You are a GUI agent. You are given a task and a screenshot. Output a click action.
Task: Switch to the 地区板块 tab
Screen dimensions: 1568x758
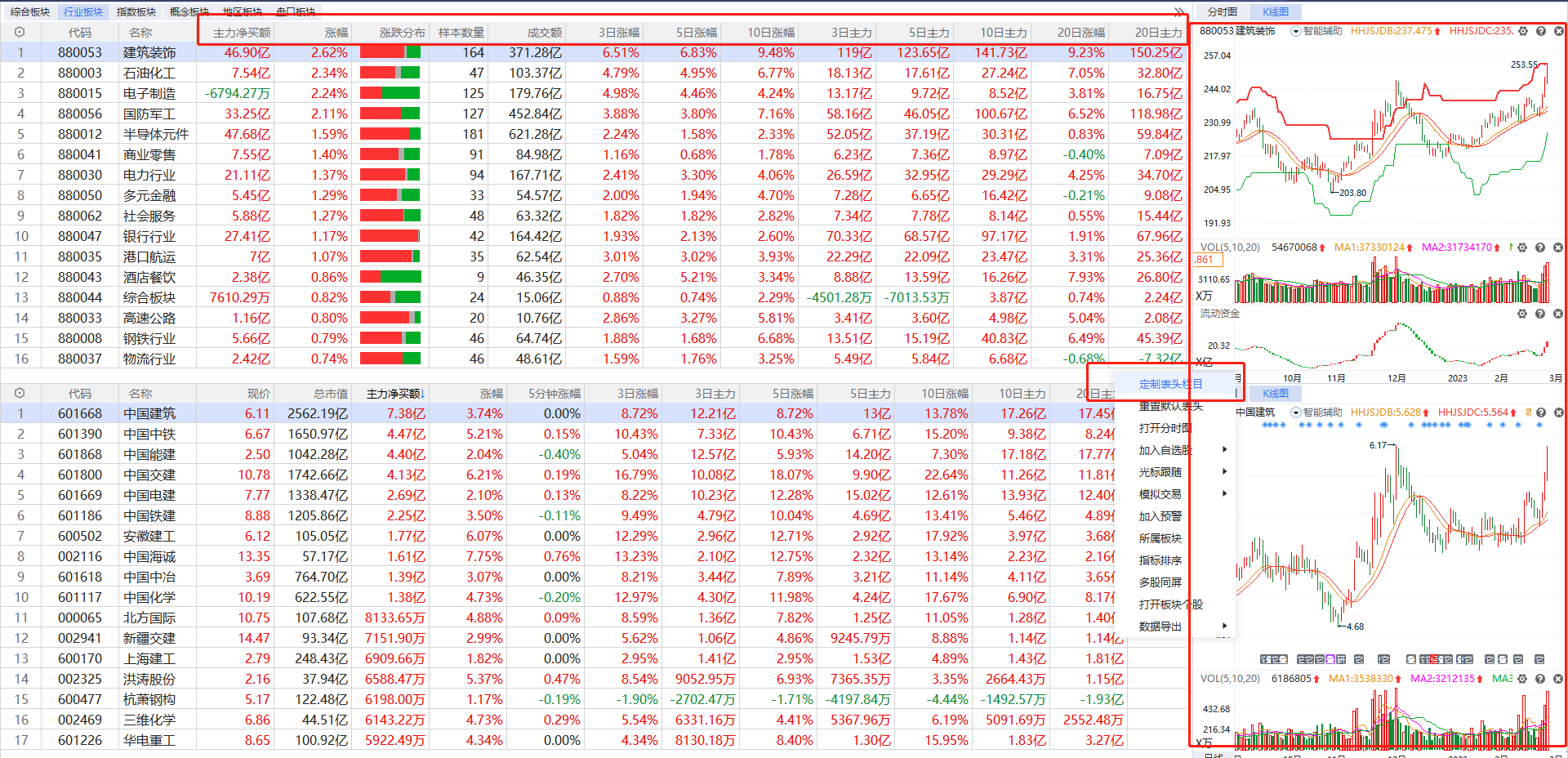click(x=243, y=11)
